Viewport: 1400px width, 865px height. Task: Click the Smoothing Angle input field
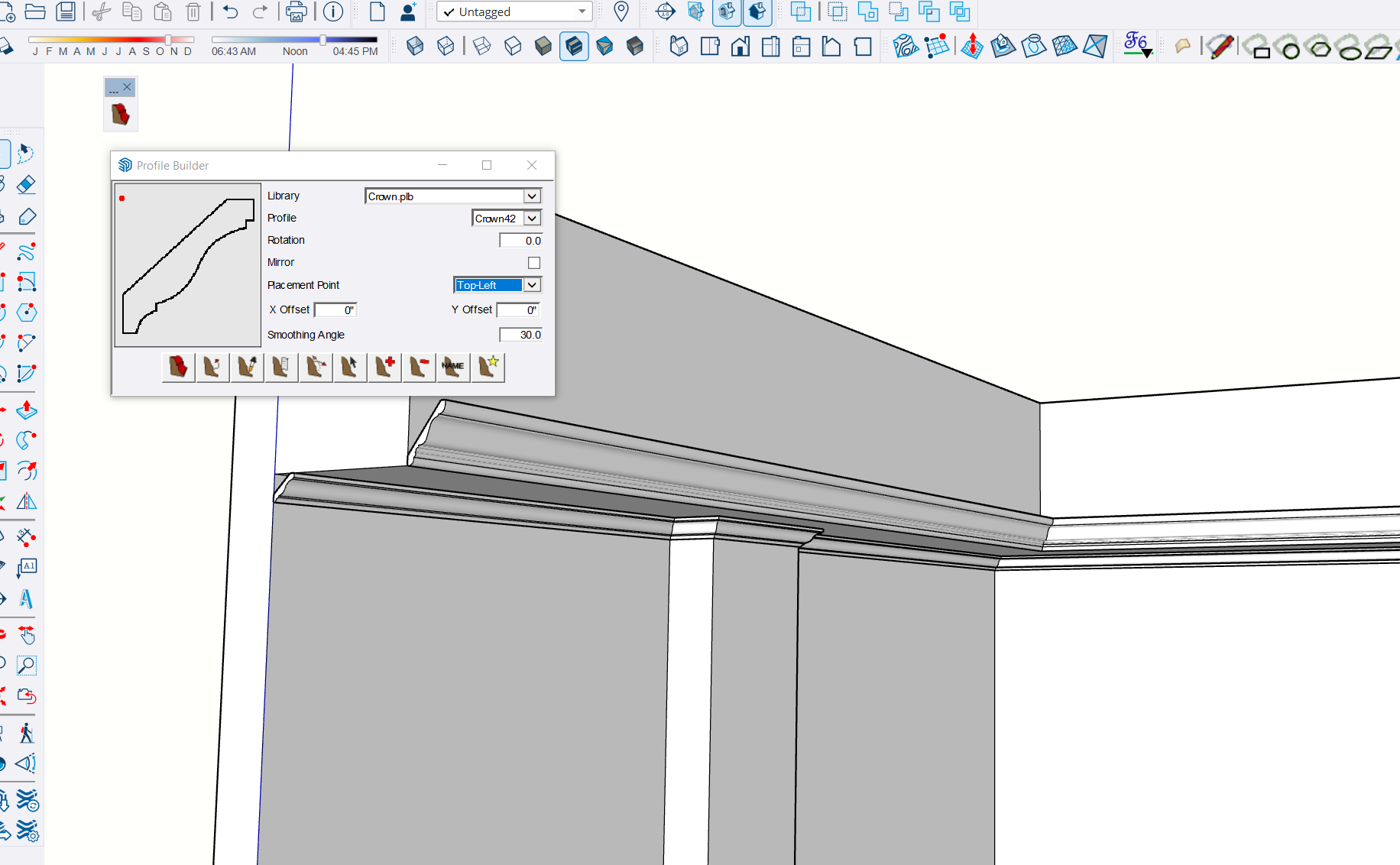point(521,335)
